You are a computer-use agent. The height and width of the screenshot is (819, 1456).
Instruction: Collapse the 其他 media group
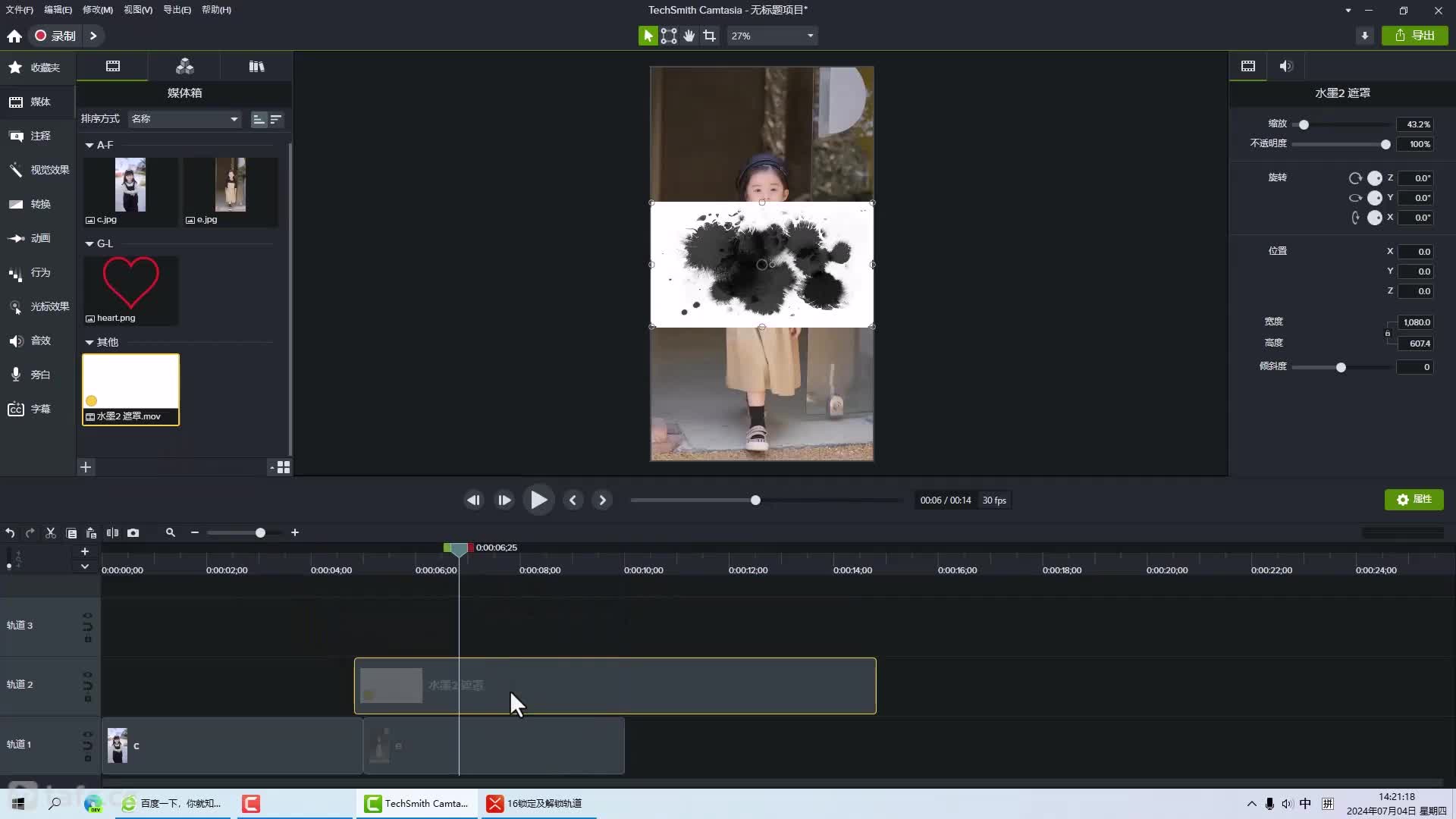(89, 342)
